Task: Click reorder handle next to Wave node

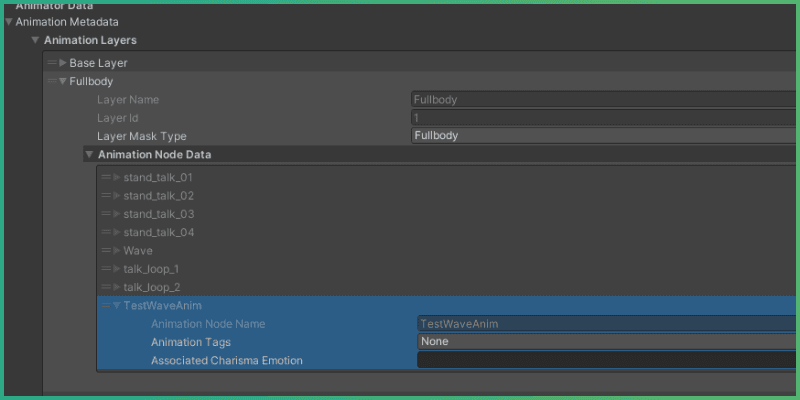Action: pos(106,251)
